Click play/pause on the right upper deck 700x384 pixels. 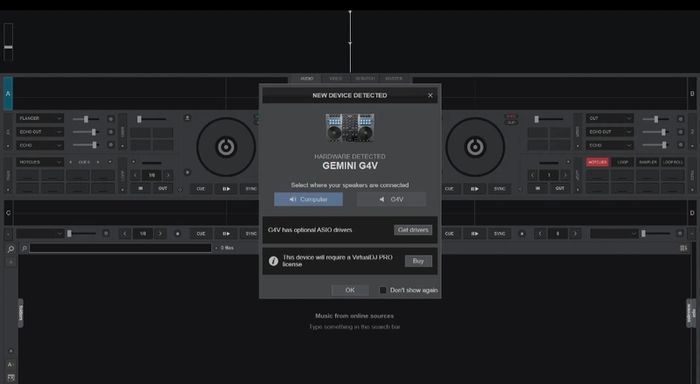click(475, 188)
